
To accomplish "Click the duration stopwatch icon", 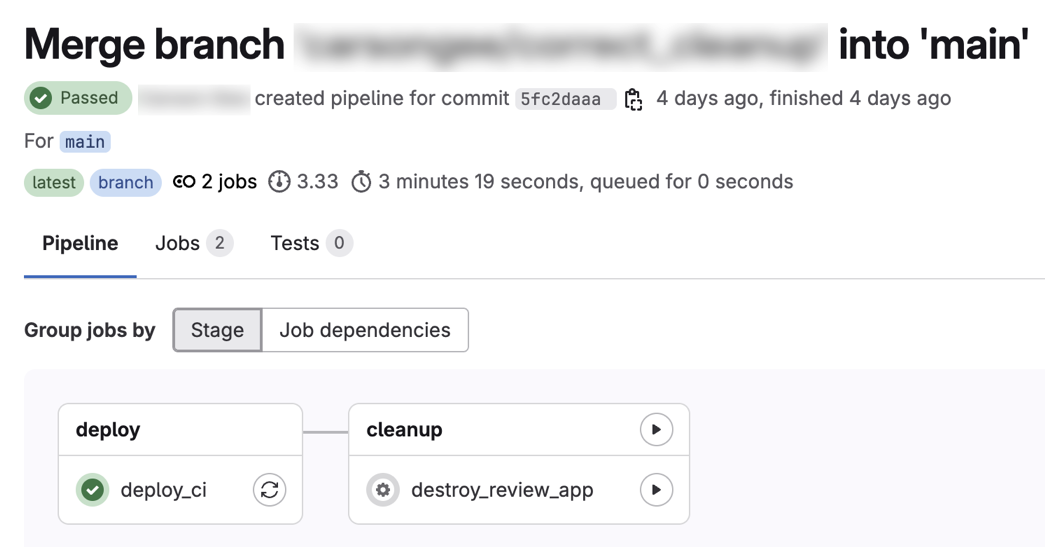I will (x=361, y=182).
